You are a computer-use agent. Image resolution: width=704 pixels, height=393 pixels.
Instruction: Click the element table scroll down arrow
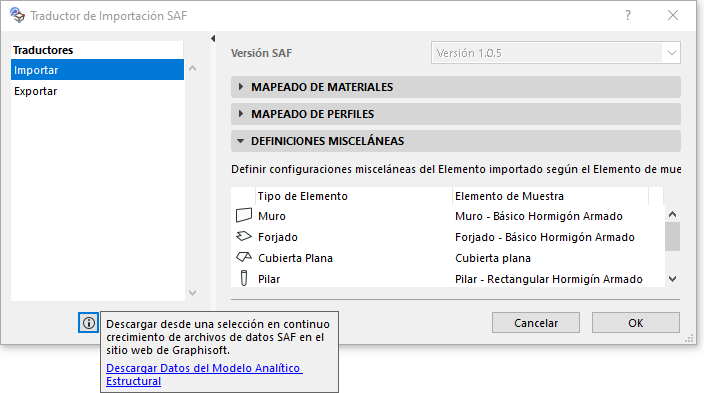[672, 279]
